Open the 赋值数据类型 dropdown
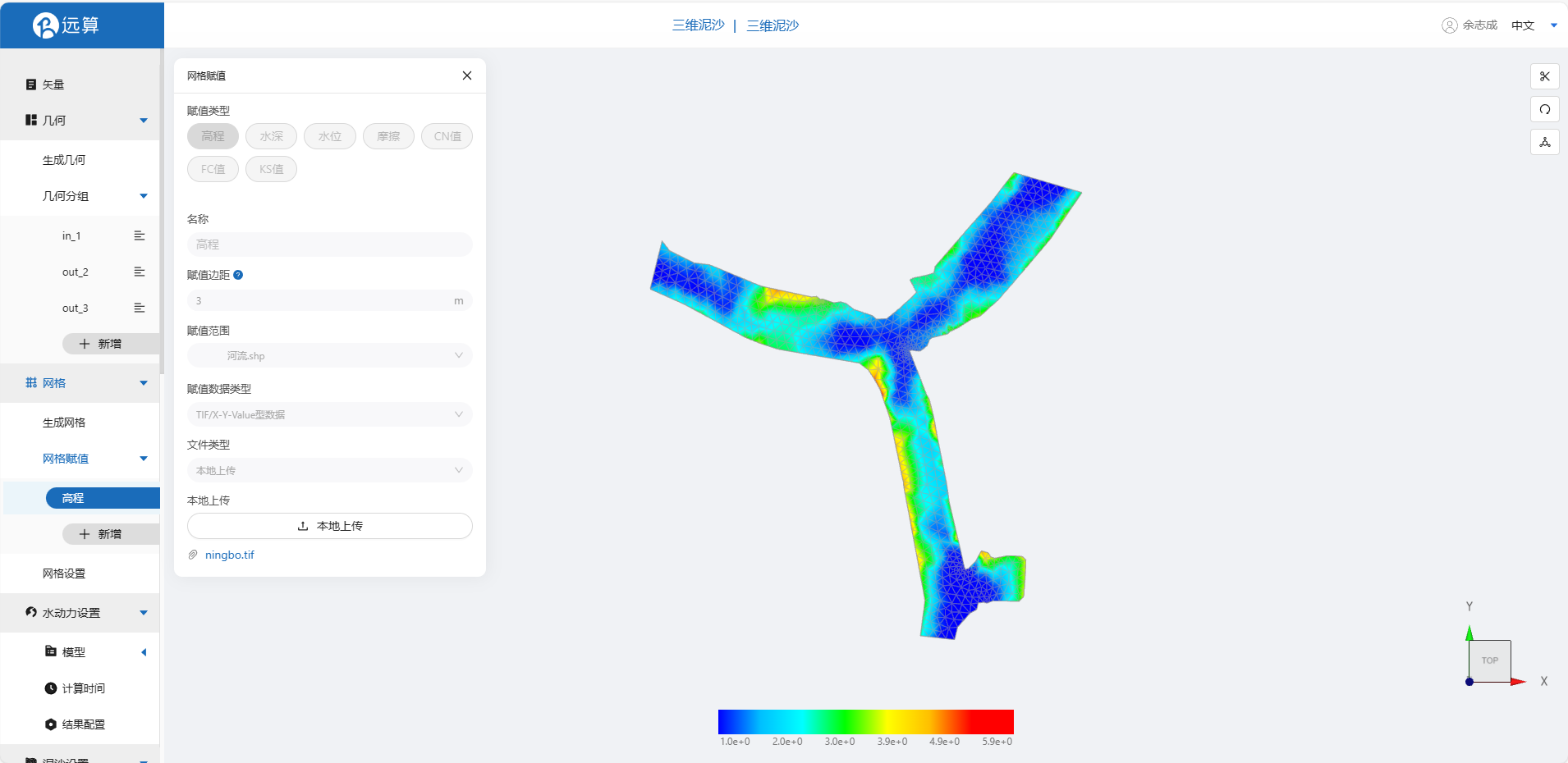The image size is (1568, 763). (330, 414)
